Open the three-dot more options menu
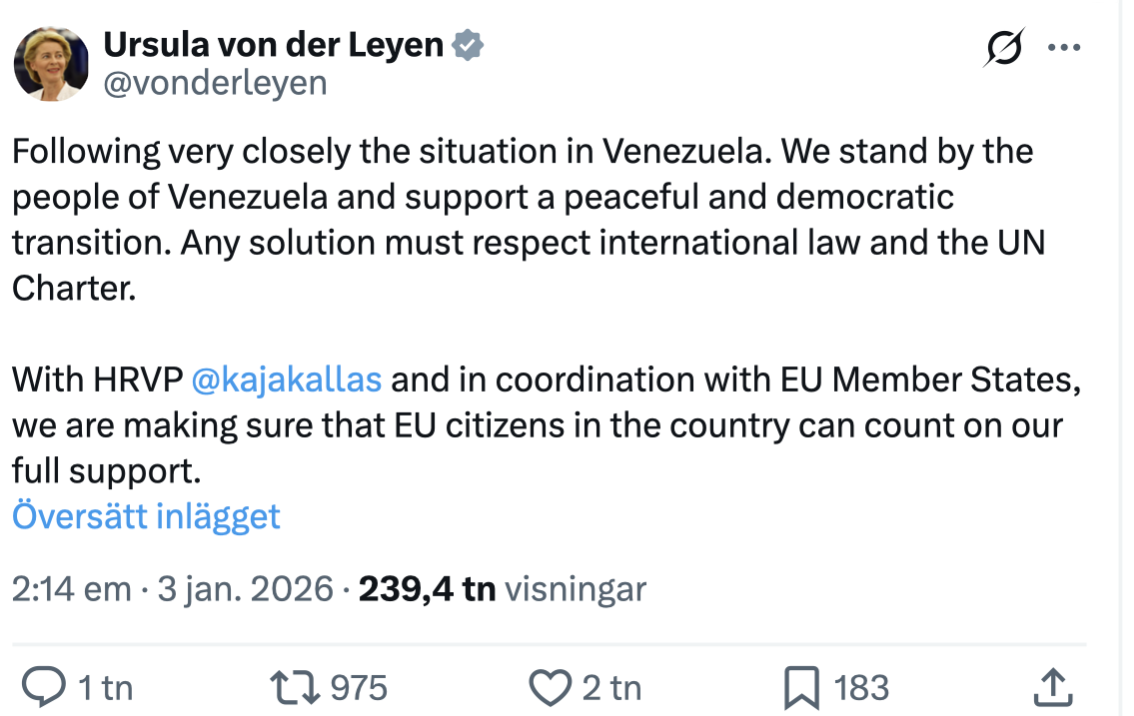This screenshot has height=716, width=1134. [x=1064, y=47]
